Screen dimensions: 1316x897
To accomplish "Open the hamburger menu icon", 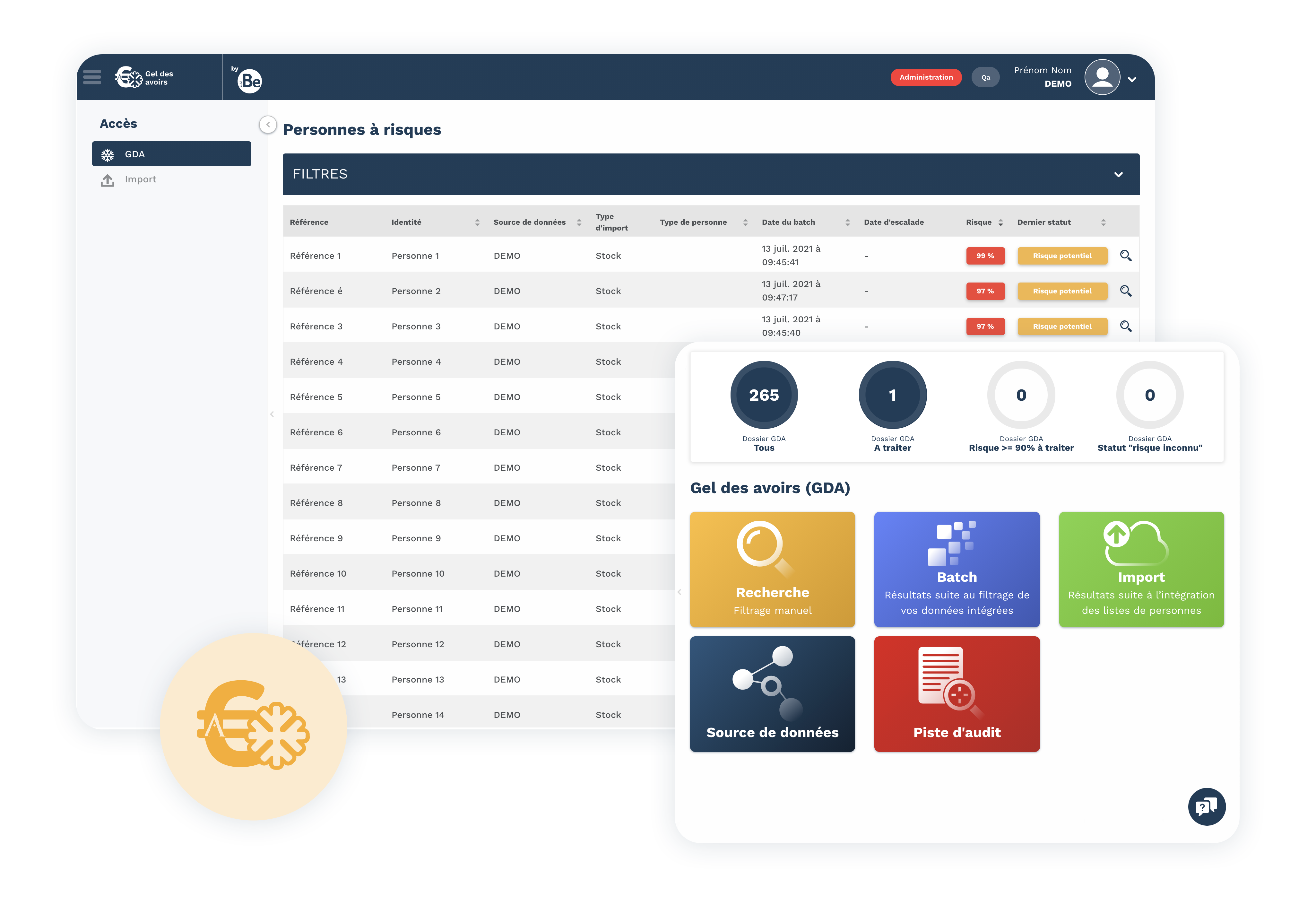I will (x=92, y=77).
